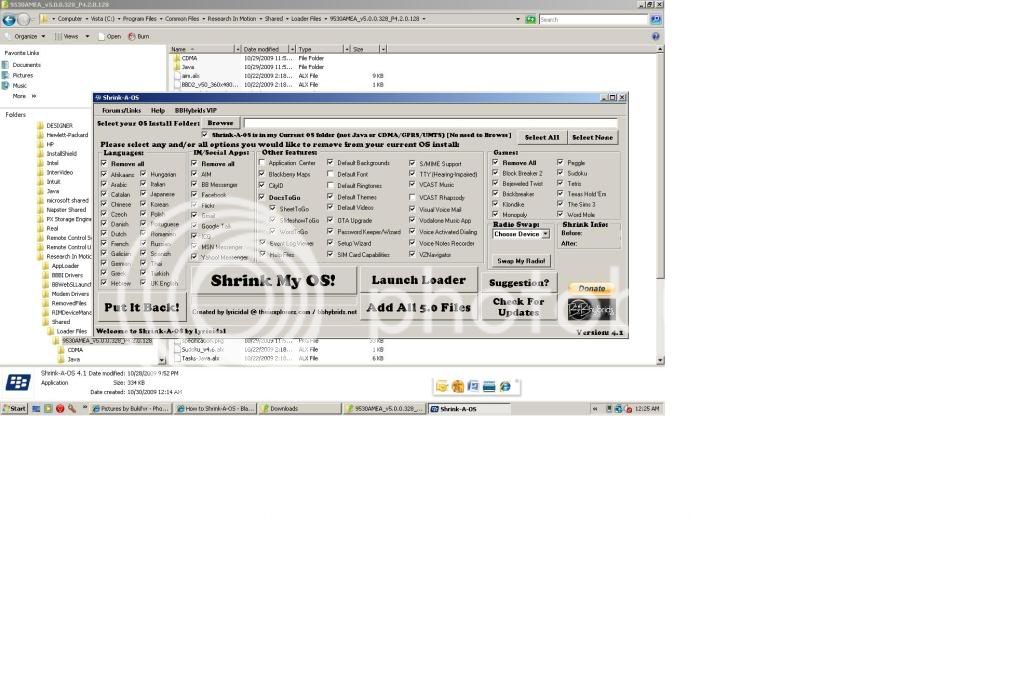Open the address bar history dropdown arrow

point(518,20)
